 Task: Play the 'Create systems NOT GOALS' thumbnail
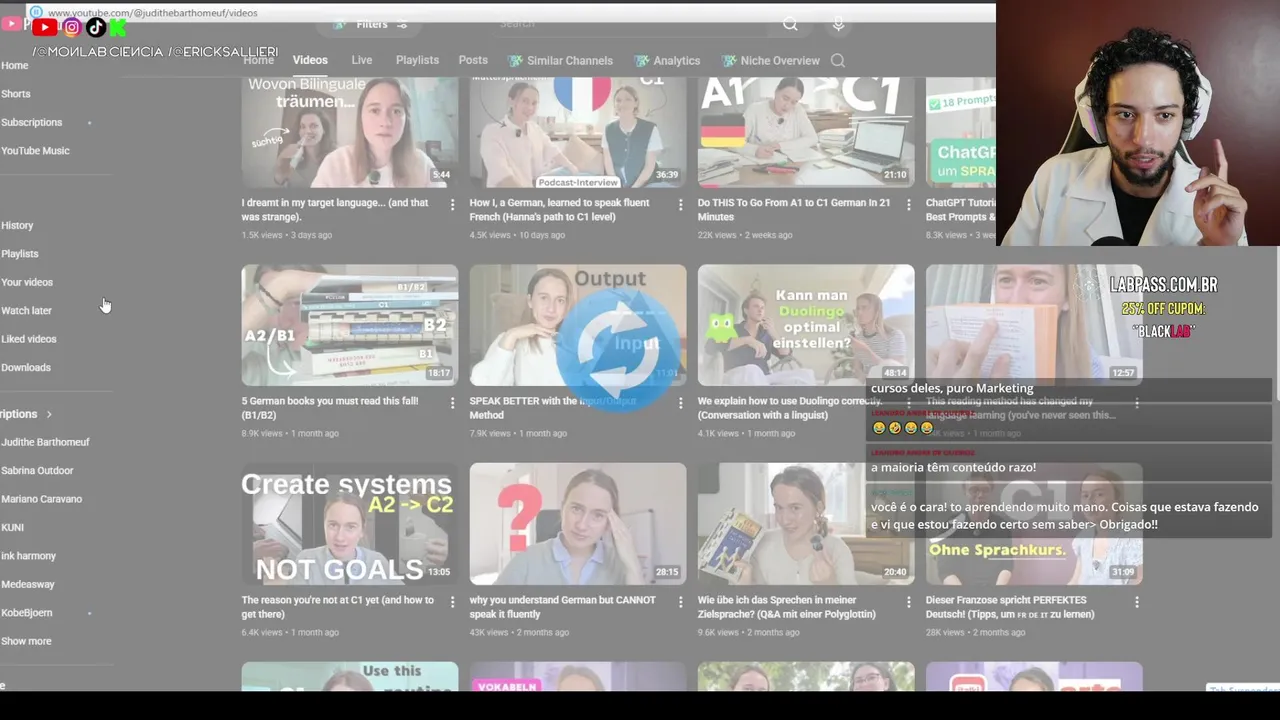tap(350, 524)
